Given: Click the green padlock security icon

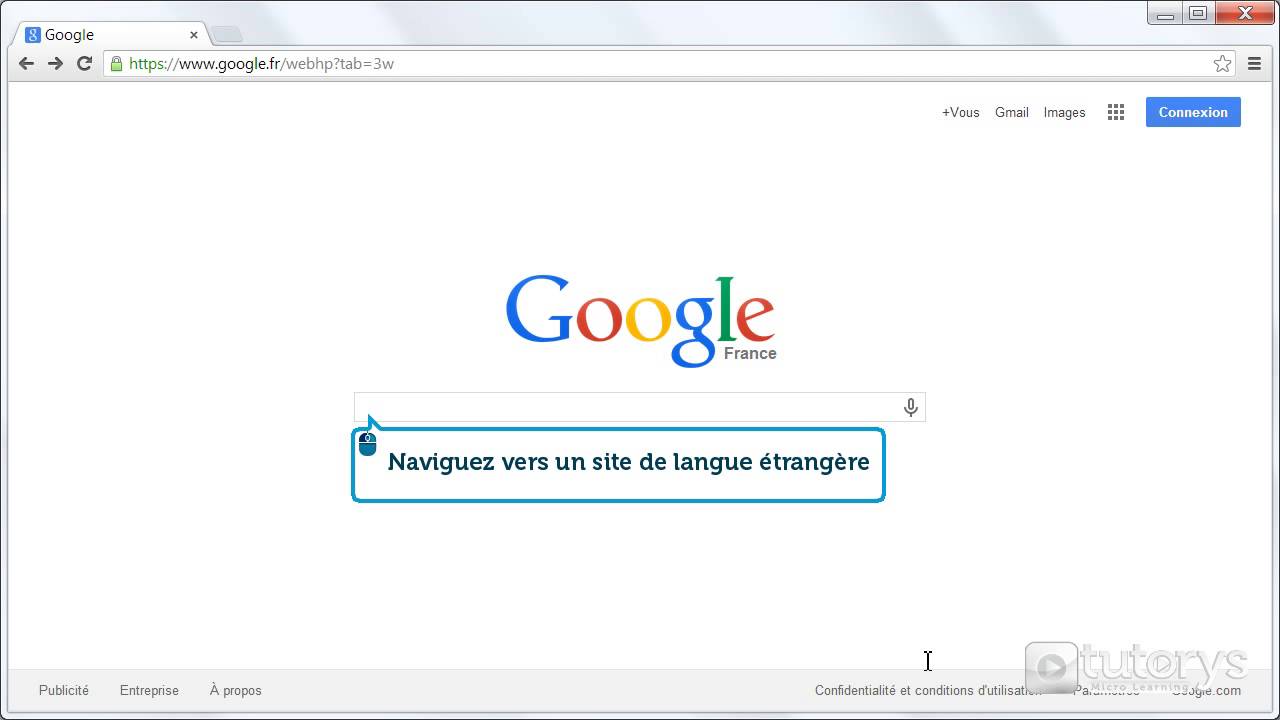Looking at the screenshot, I should click(x=116, y=63).
